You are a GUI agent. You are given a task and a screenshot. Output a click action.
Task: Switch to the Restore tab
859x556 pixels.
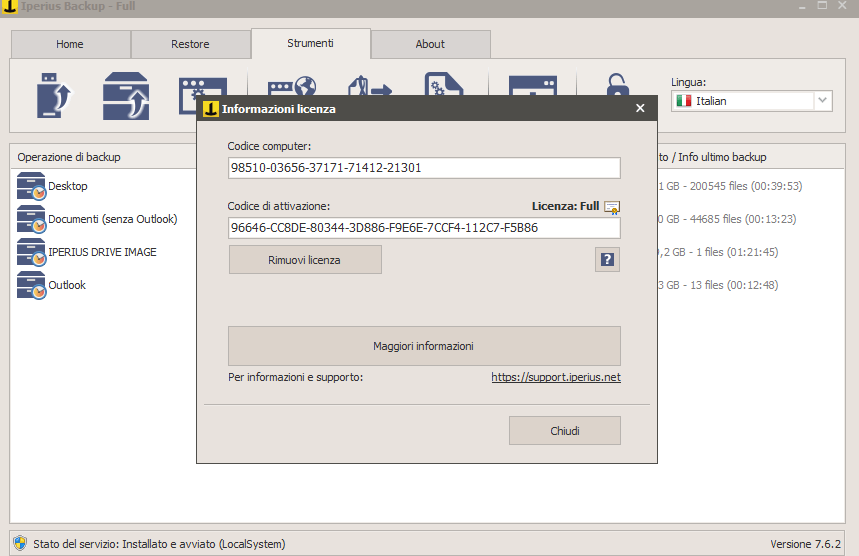190,44
